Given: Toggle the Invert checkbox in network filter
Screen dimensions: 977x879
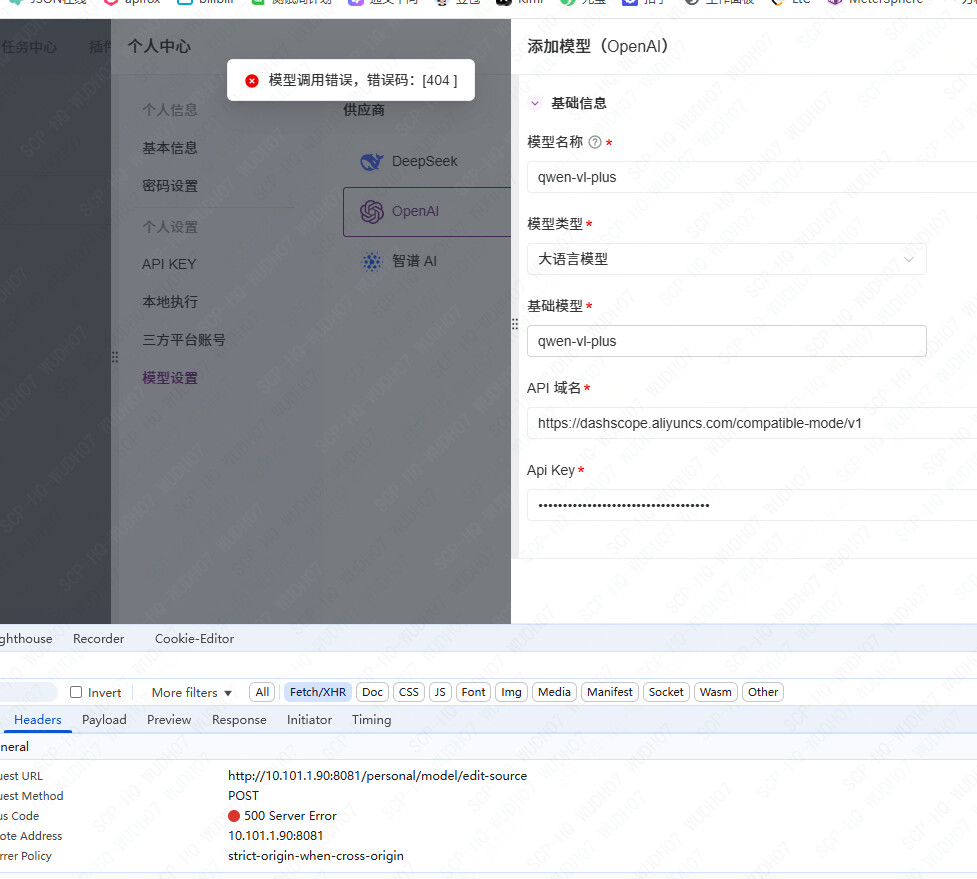Looking at the screenshot, I should (x=76, y=692).
